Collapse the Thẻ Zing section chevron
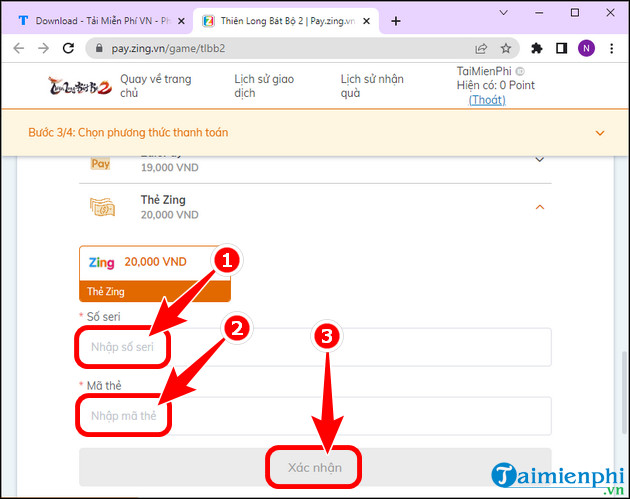Image resolution: width=630 pixels, height=499 pixels. coord(540,207)
